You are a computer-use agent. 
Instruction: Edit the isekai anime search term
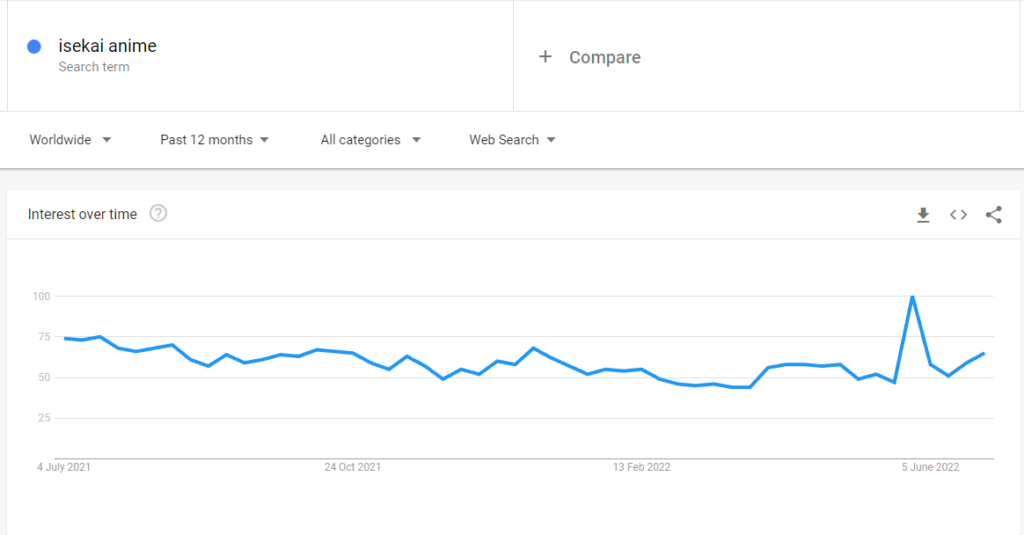click(108, 46)
